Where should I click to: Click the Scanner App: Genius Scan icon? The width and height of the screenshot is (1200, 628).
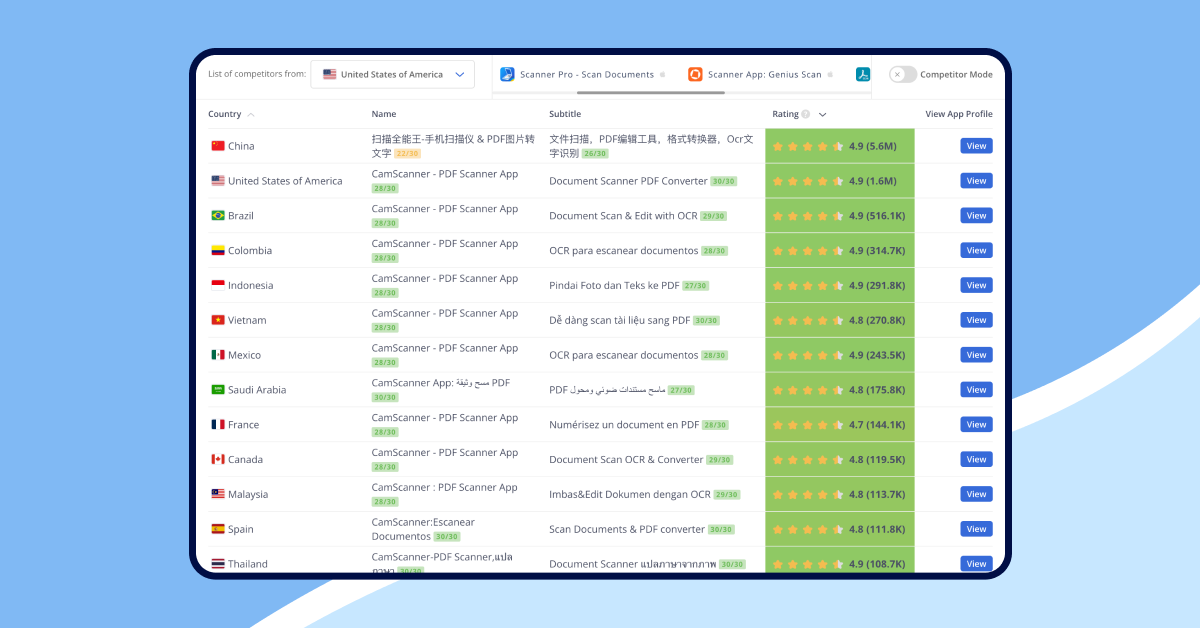(695, 74)
